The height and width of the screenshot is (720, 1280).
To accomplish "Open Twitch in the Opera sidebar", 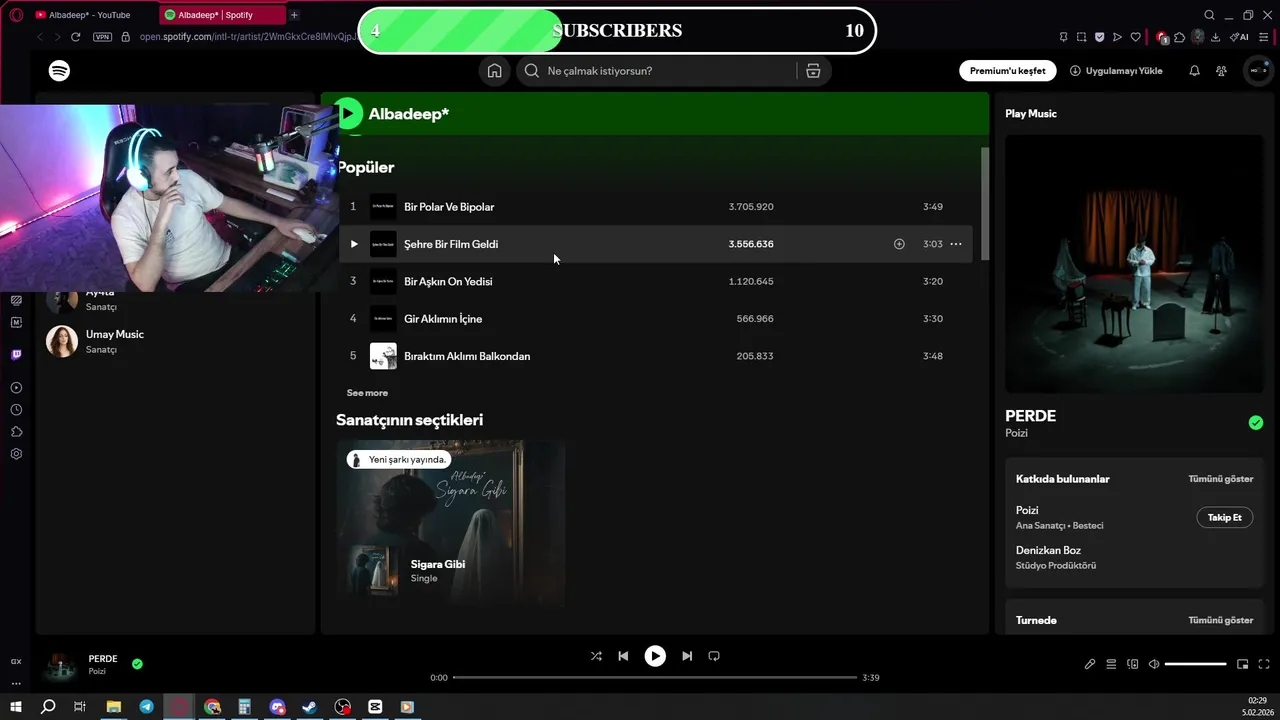I will point(16,355).
